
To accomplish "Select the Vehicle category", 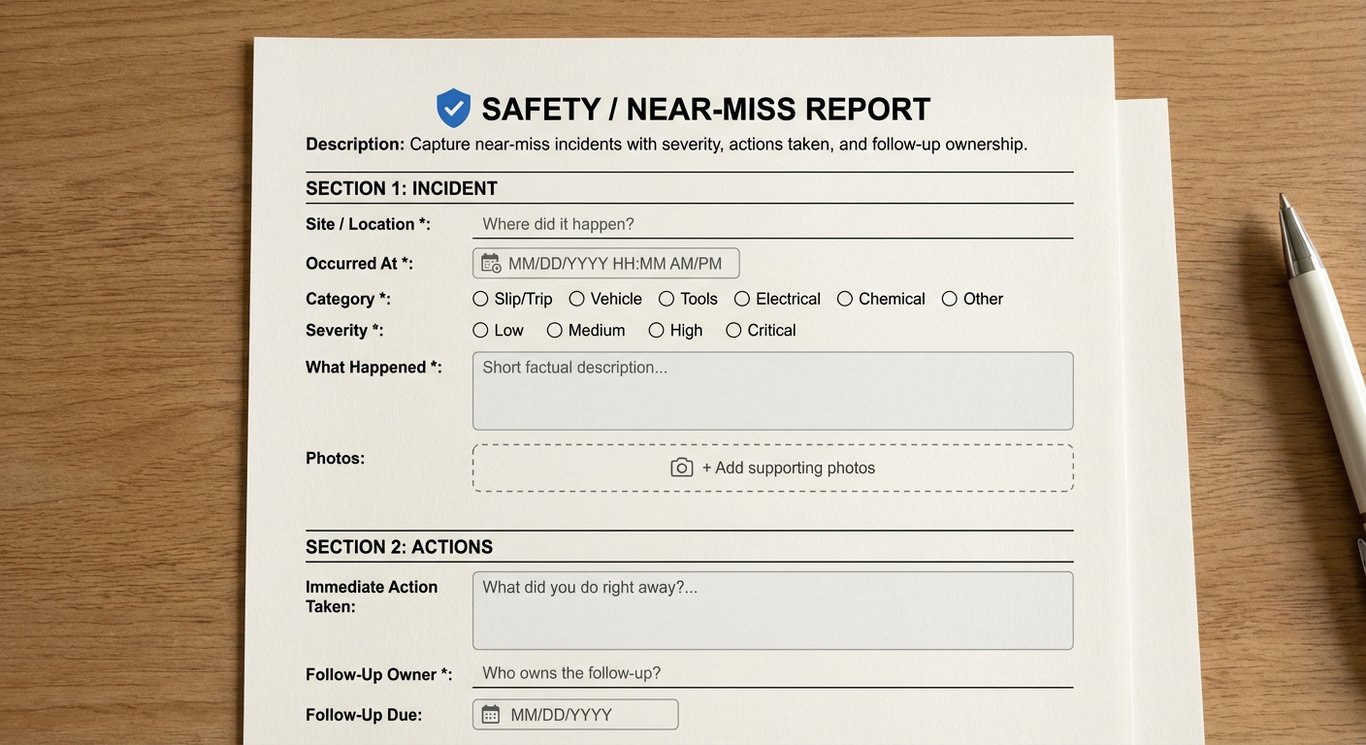I will (x=576, y=298).
